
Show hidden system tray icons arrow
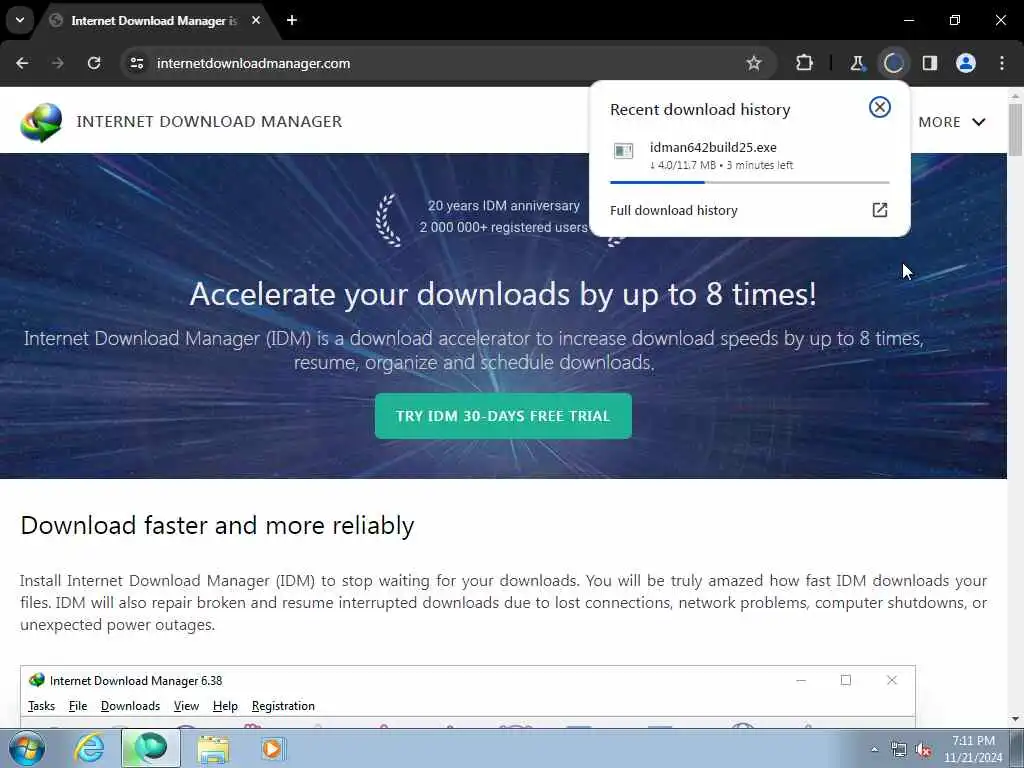click(x=874, y=750)
